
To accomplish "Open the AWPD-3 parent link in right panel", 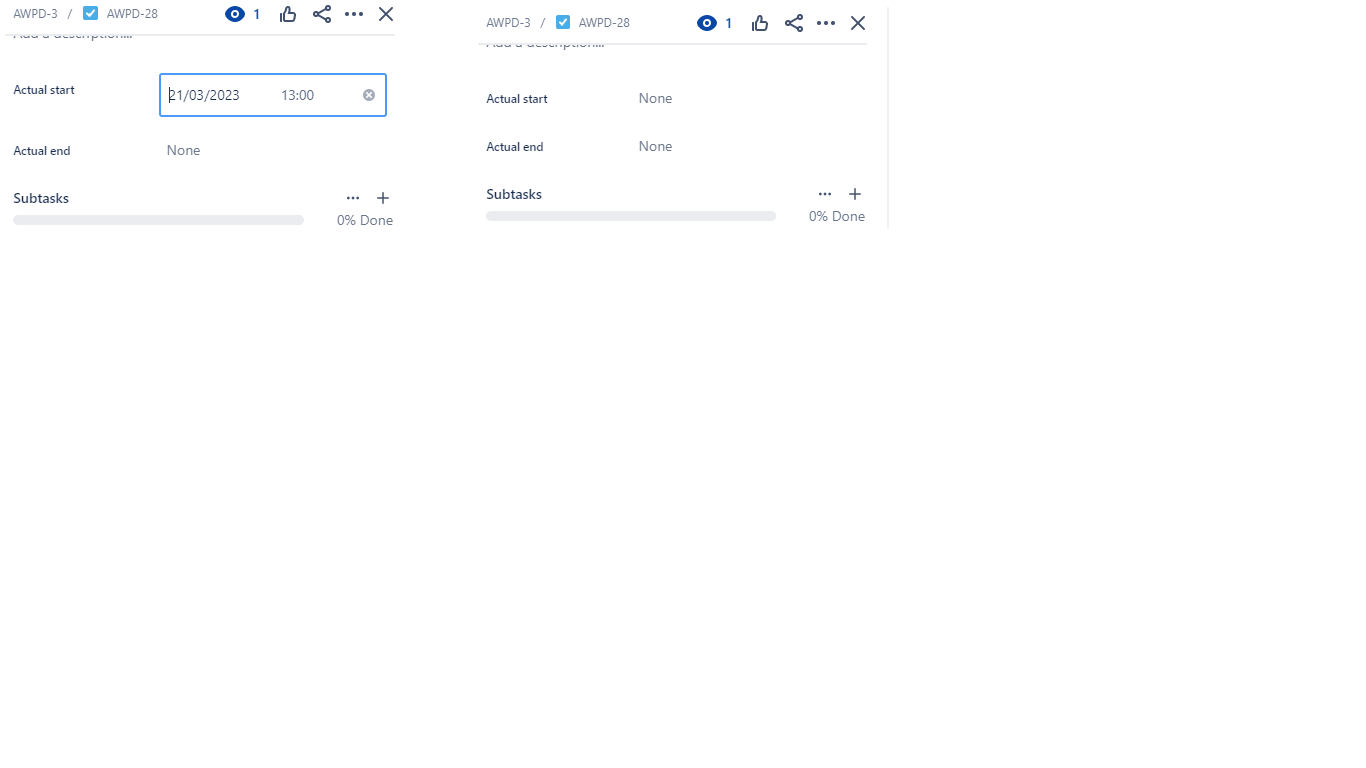I will (x=508, y=23).
